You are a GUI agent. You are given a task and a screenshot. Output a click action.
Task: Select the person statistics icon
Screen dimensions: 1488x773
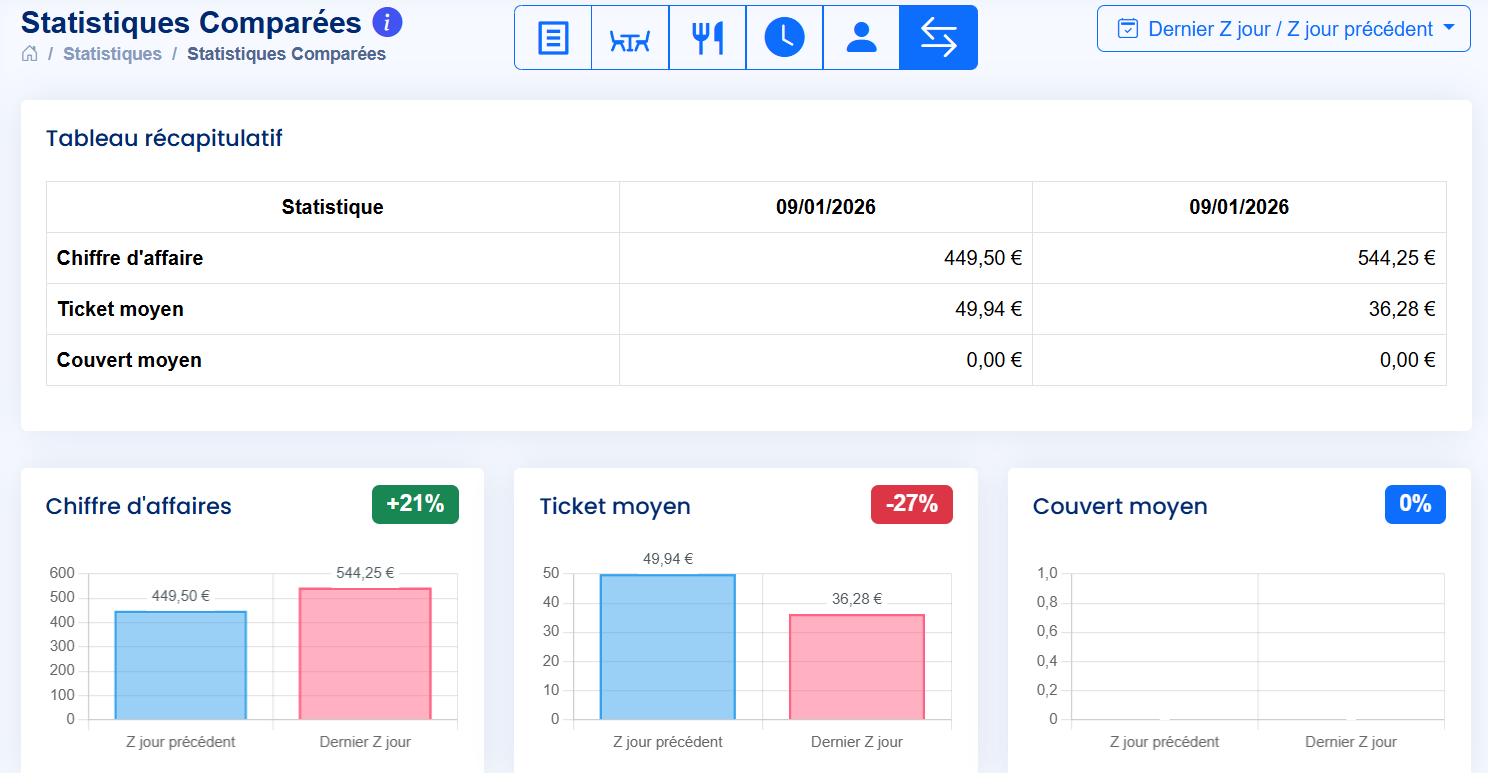[861, 38]
